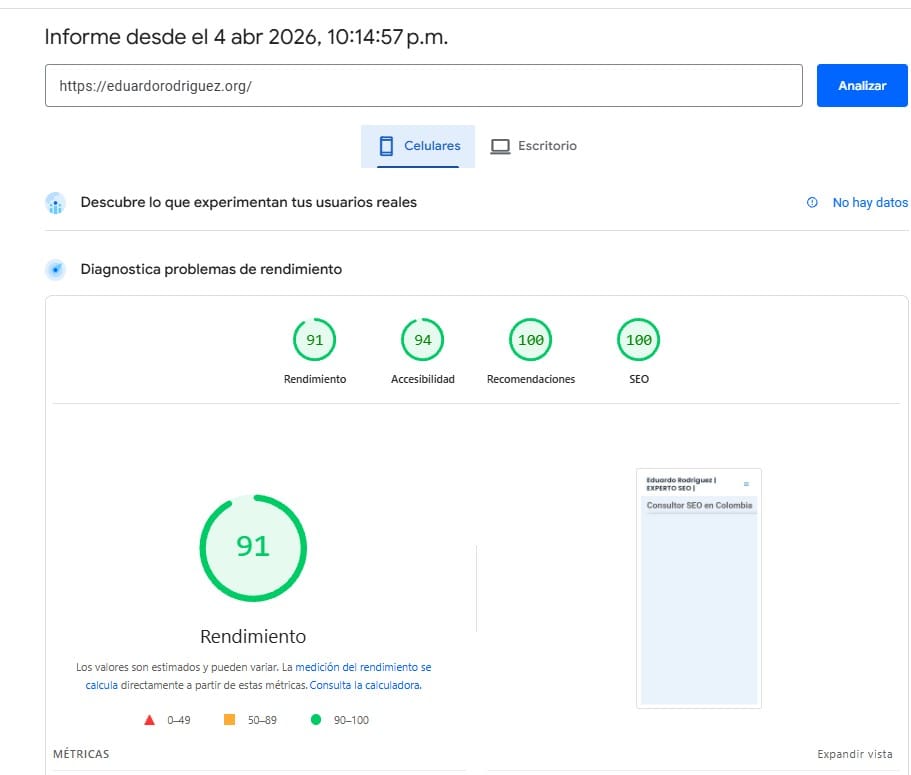Click the diagnostics icon next to Diagnostica problemas
The width and height of the screenshot is (911, 775).
55,269
